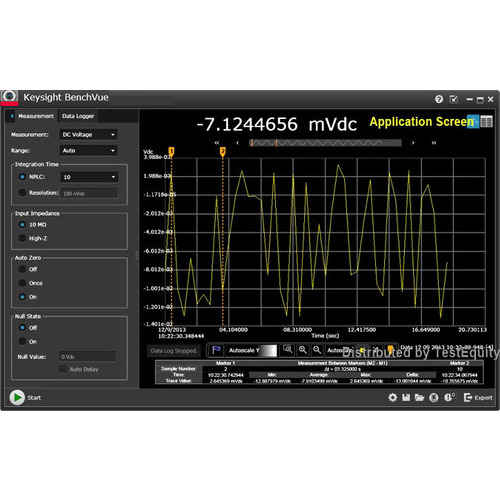Click the zoom out magnifier icon
This screenshot has height=500, width=500.
click(x=317, y=350)
